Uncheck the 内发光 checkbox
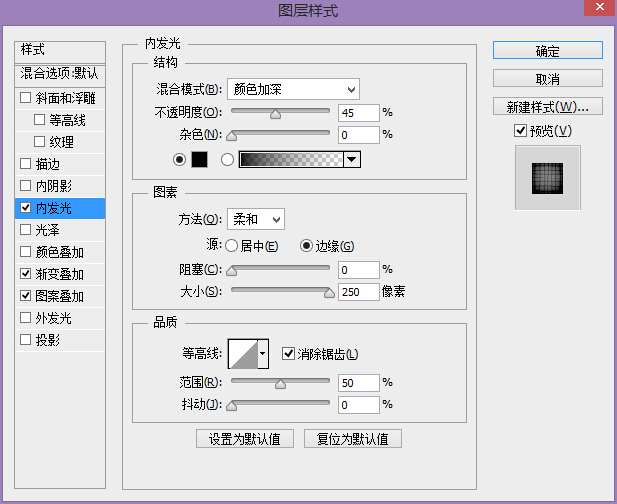617x504 pixels. (x=26, y=208)
